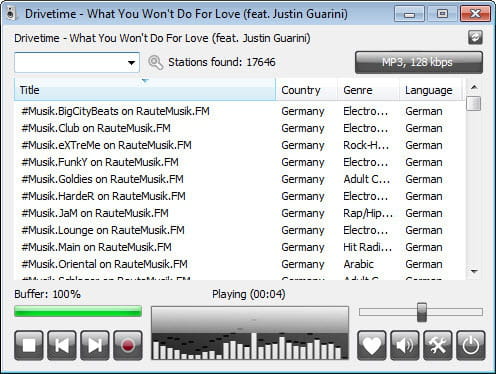Click the magnifier search icon

coord(155,62)
